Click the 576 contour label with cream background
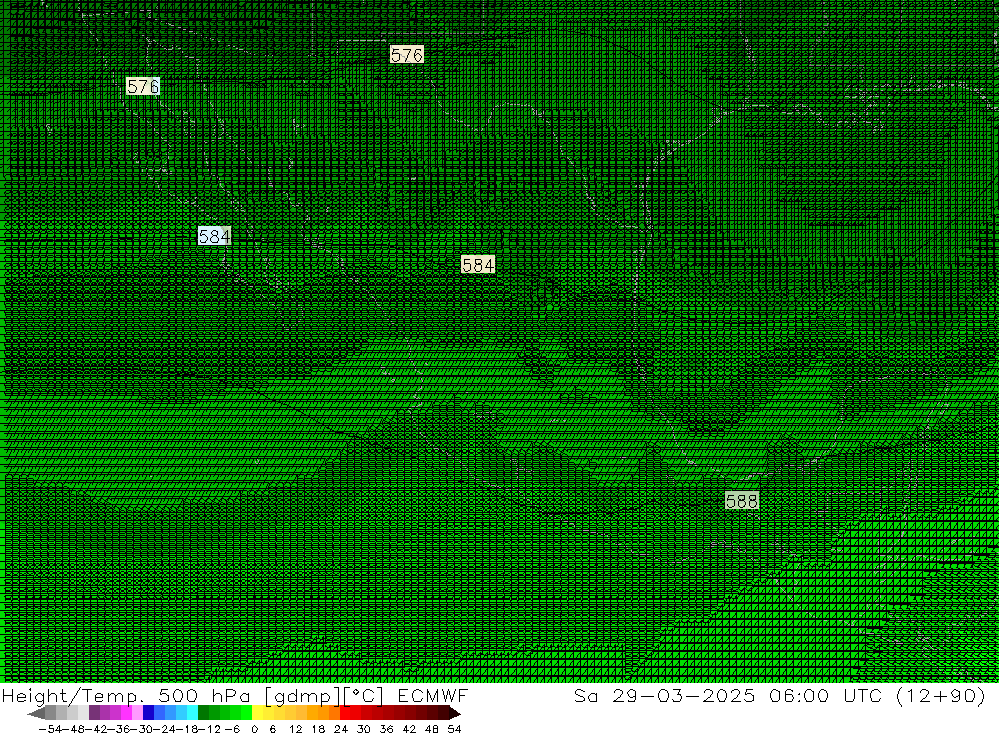 [407, 55]
